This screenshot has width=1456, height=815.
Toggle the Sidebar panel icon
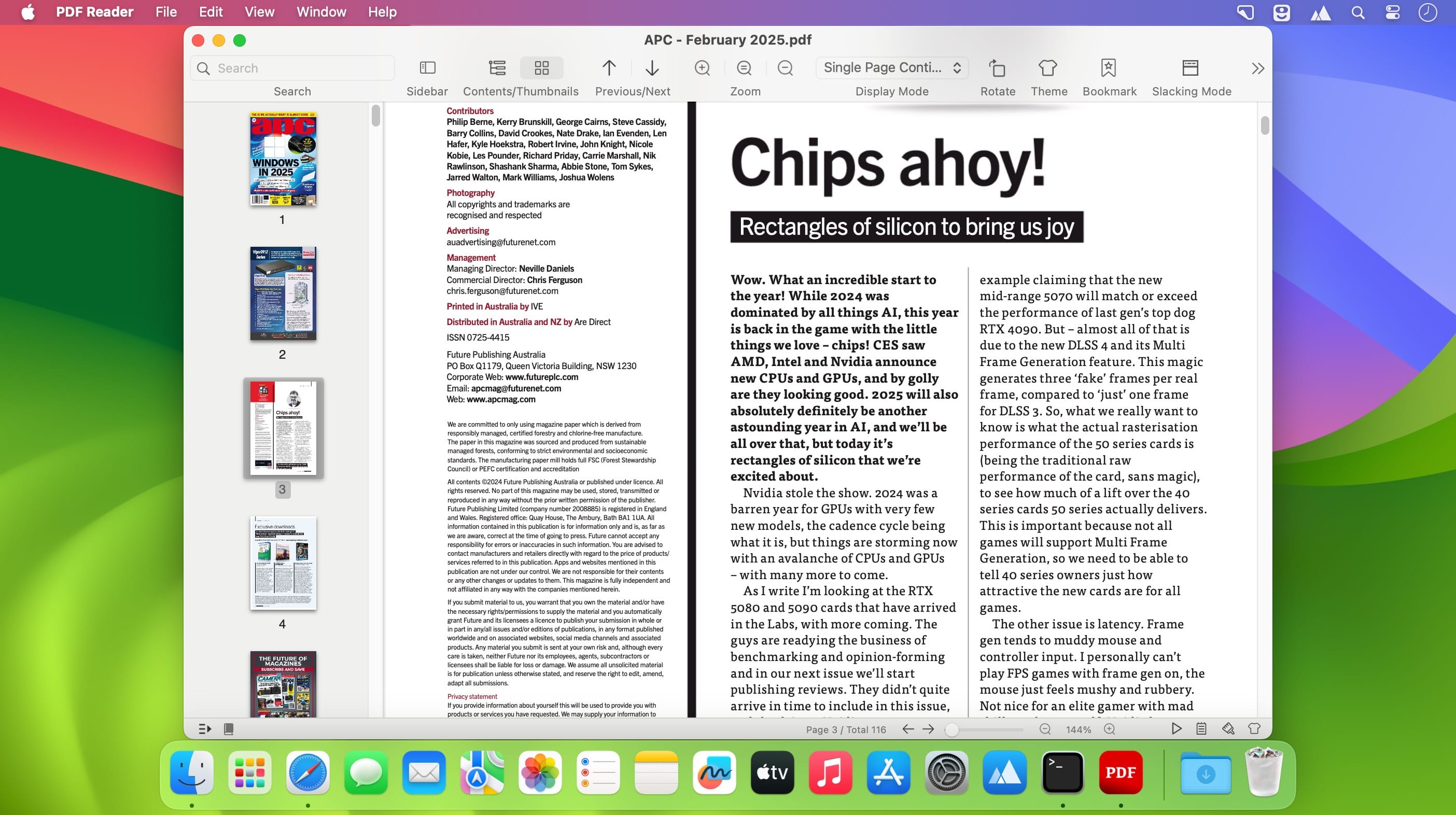click(427, 68)
